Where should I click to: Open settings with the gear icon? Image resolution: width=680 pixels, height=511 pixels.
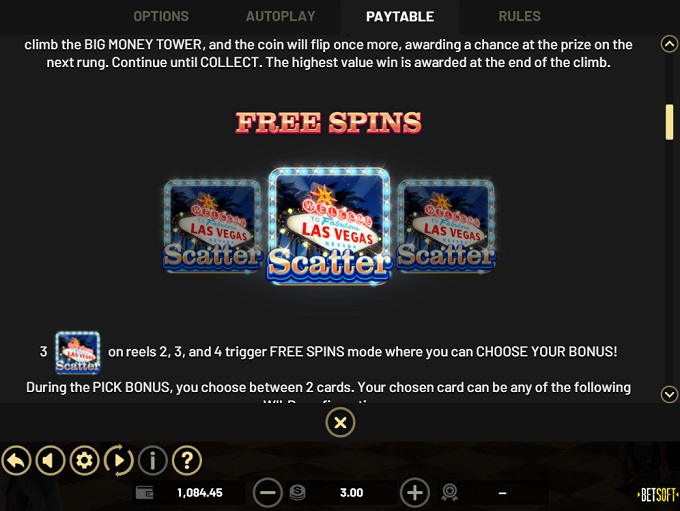(x=84, y=460)
